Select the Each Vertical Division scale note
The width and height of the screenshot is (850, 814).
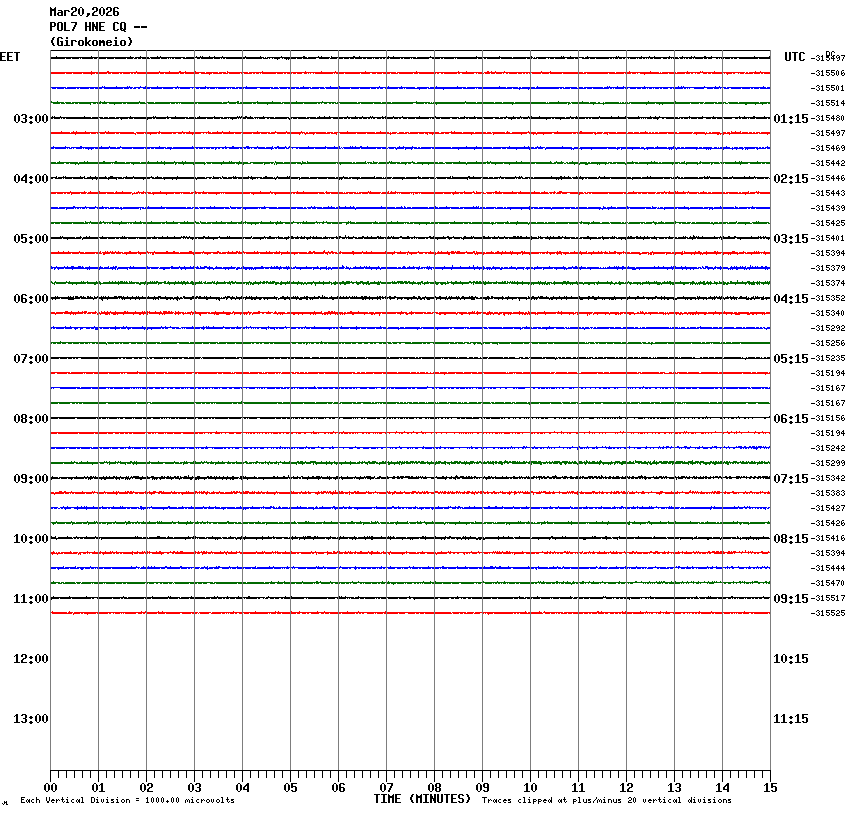pos(127,801)
